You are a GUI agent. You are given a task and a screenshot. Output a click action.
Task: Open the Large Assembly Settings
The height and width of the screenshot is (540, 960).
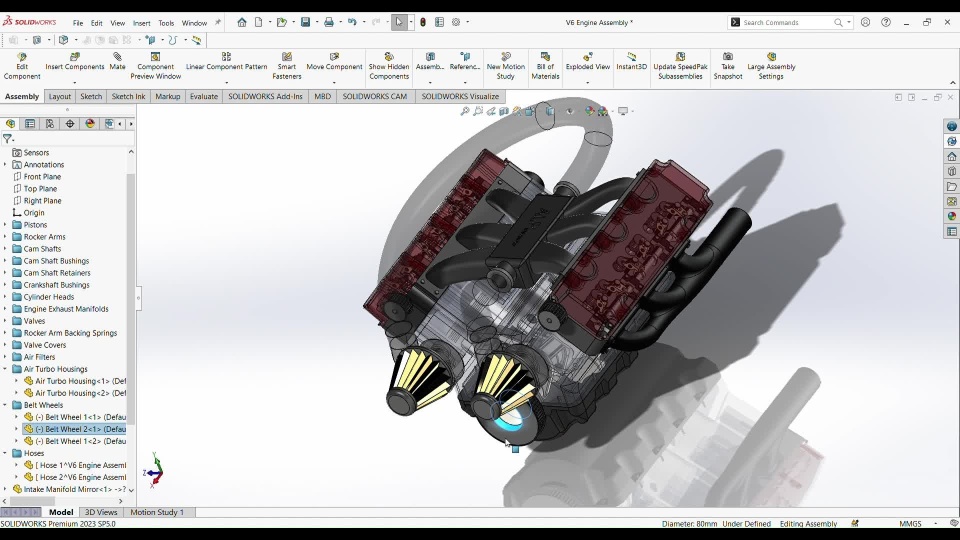(771, 58)
